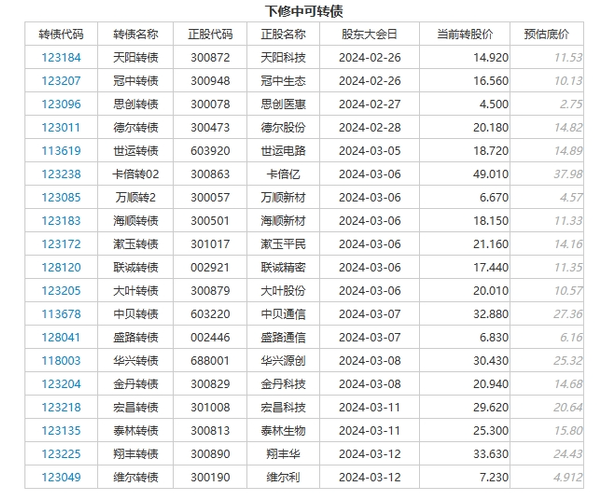Click stock code 002446

(210, 337)
